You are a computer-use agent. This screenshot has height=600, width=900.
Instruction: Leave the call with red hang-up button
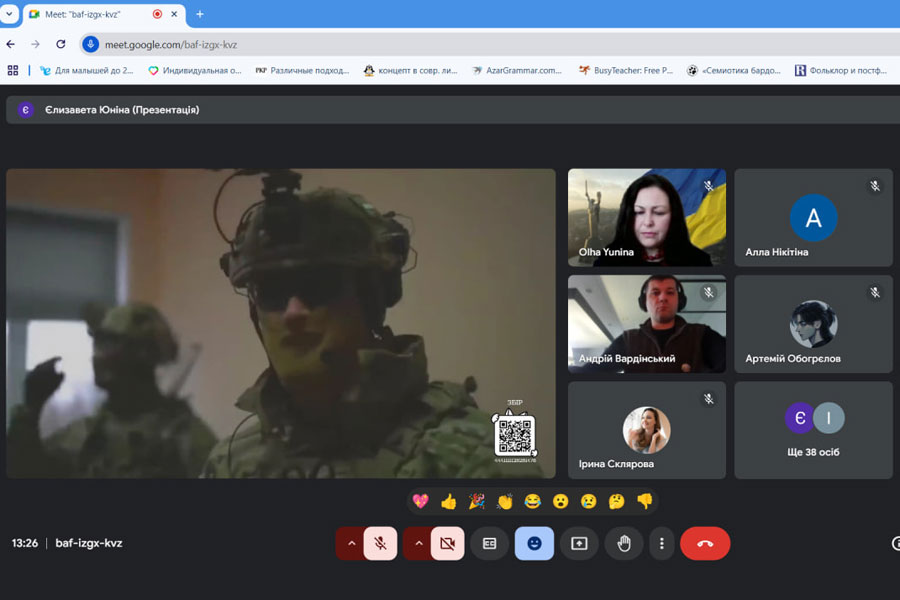point(705,543)
